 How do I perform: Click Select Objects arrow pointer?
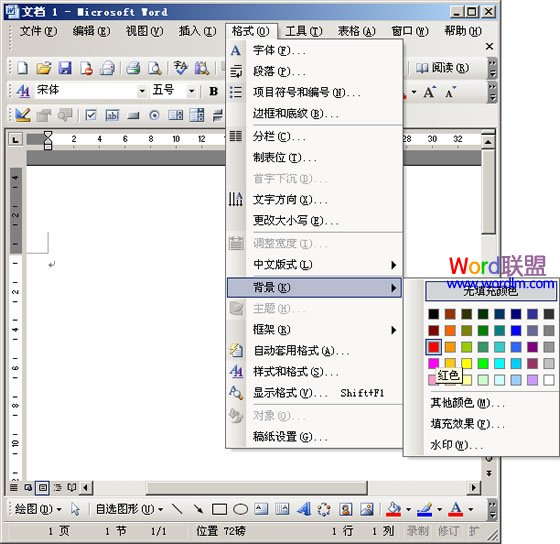(x=75, y=509)
